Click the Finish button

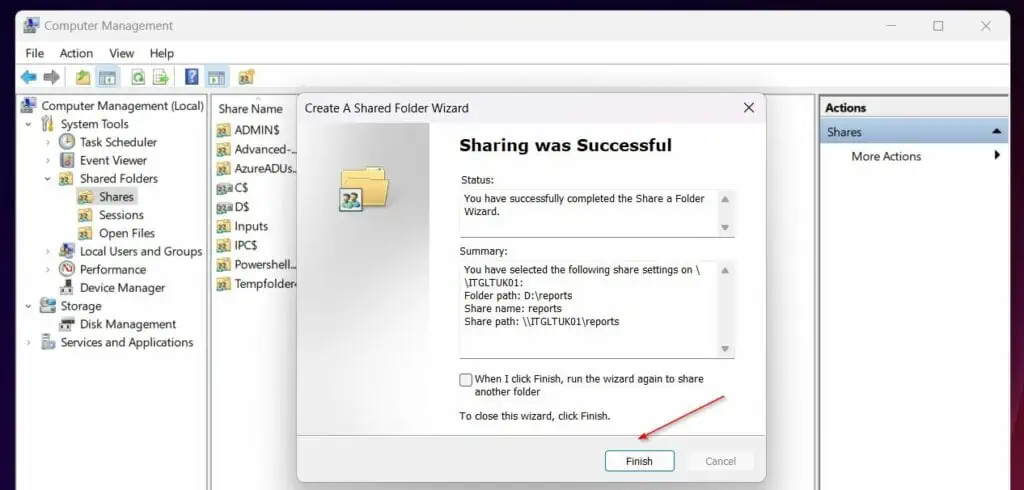639,461
